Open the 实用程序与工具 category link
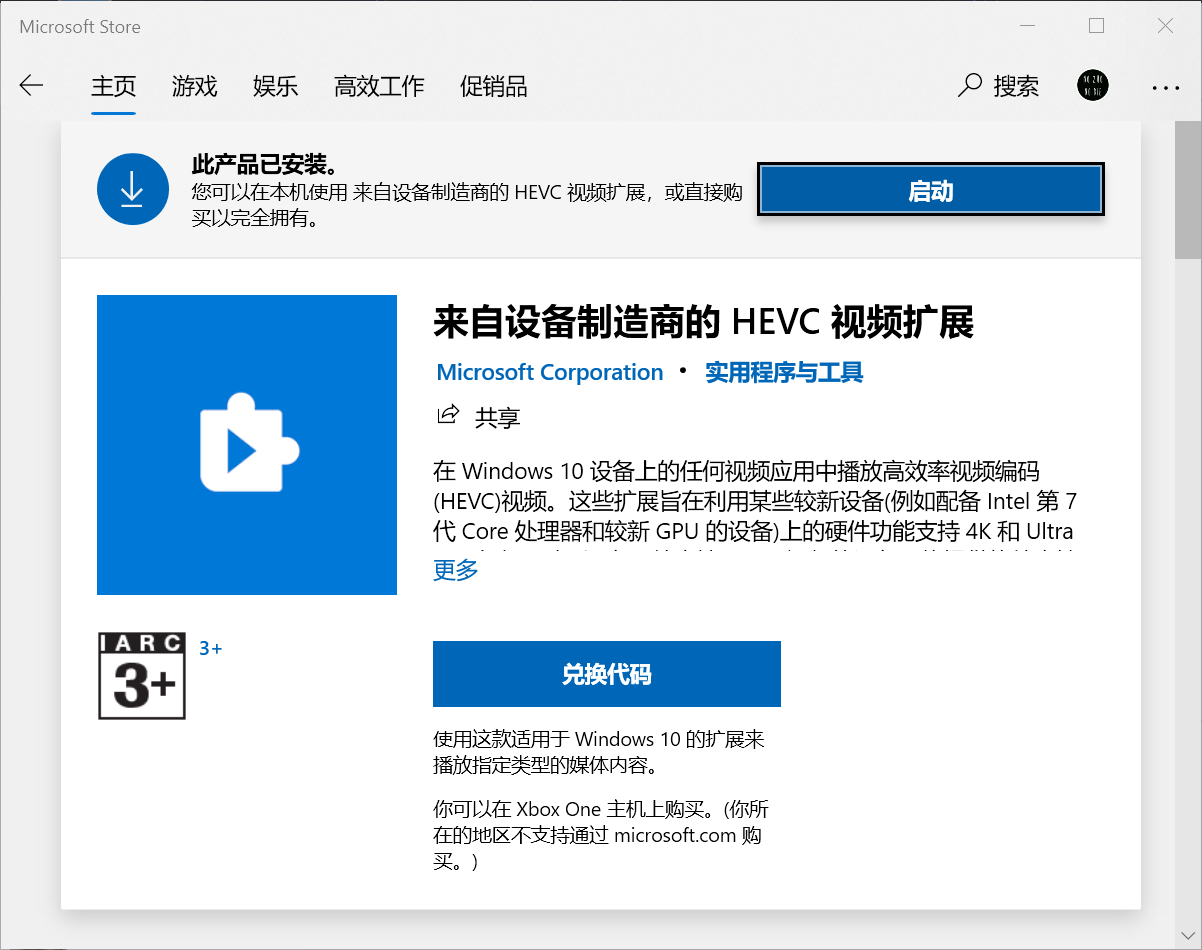The image size is (1202, 950). coord(784,371)
